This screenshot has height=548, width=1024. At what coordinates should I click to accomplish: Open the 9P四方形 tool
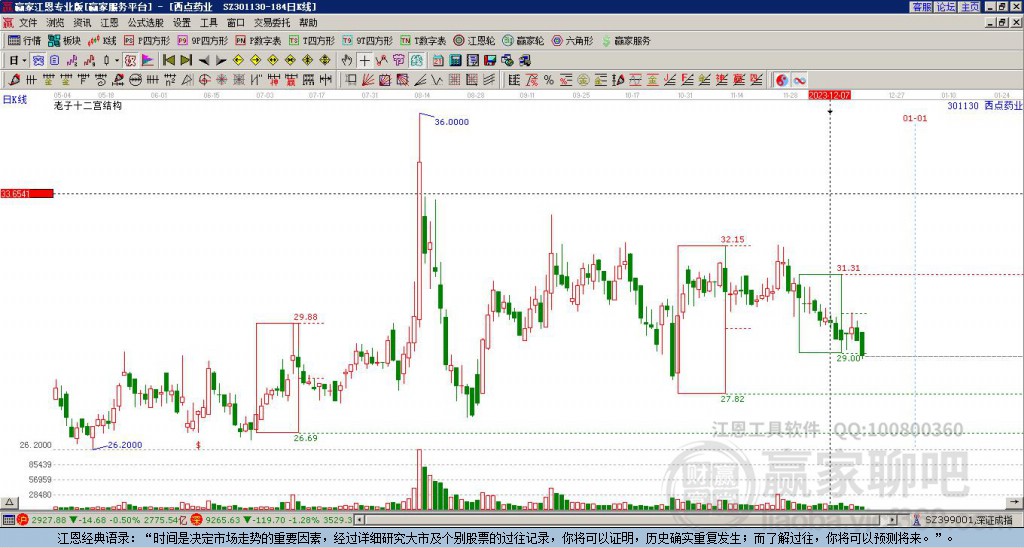click(202, 40)
